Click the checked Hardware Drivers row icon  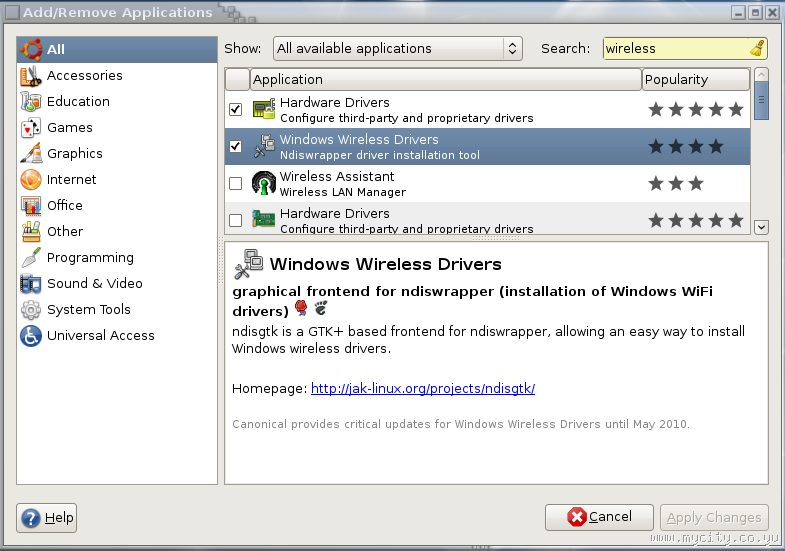(x=264, y=109)
